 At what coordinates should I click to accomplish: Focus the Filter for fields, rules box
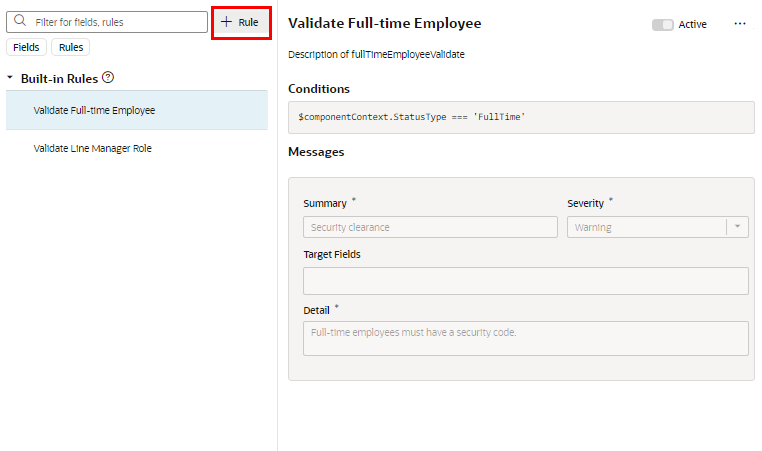(107, 22)
